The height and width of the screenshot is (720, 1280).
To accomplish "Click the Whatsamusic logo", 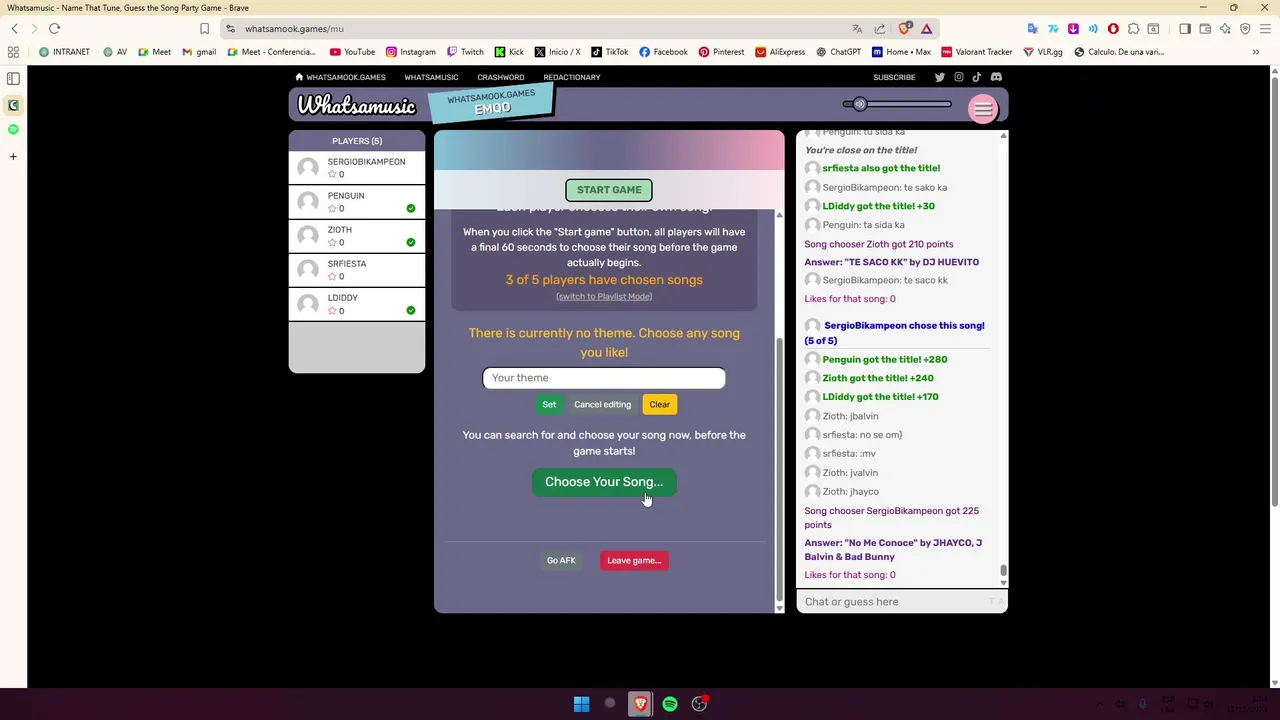I will (x=356, y=105).
